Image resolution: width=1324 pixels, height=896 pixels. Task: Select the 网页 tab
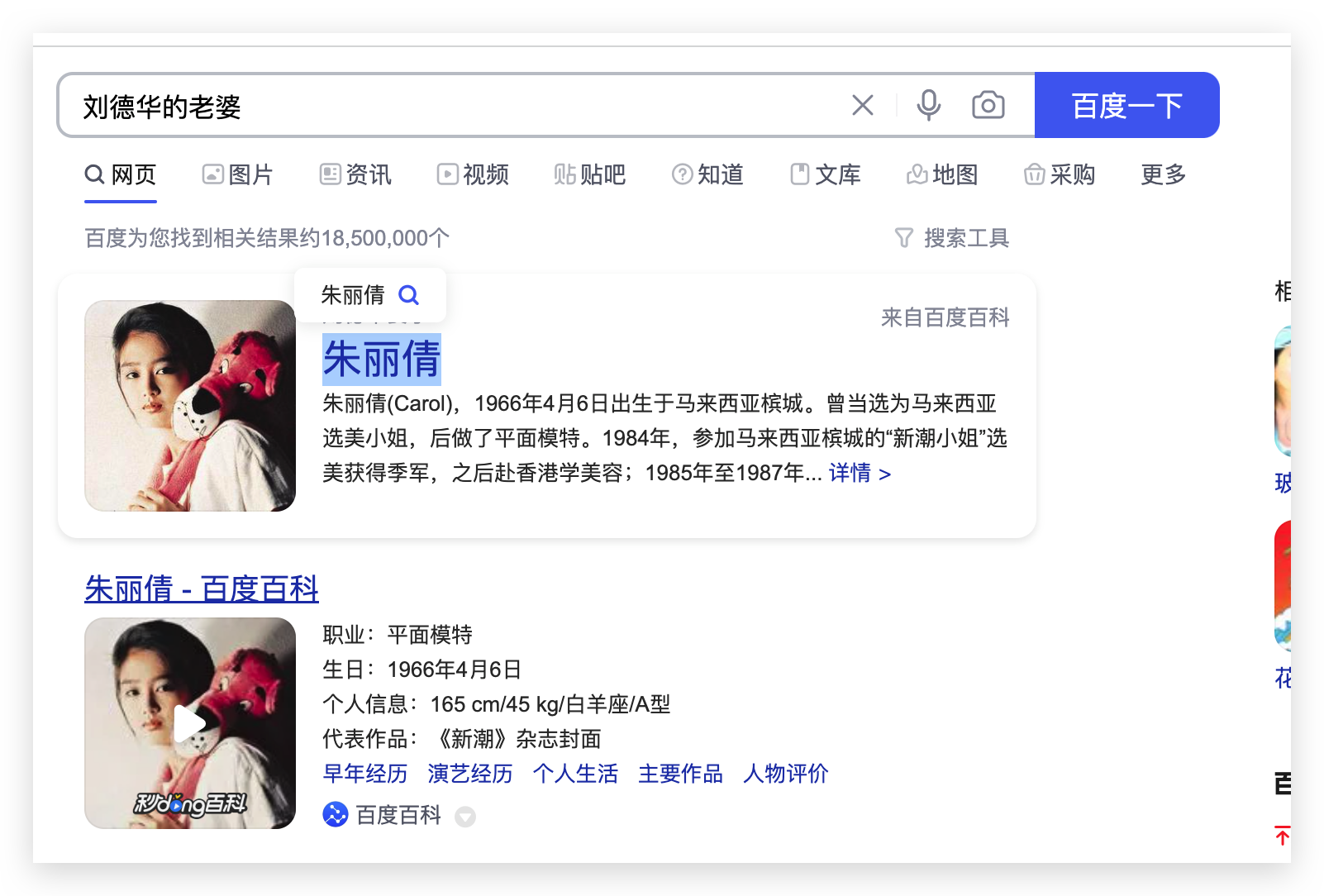121,174
